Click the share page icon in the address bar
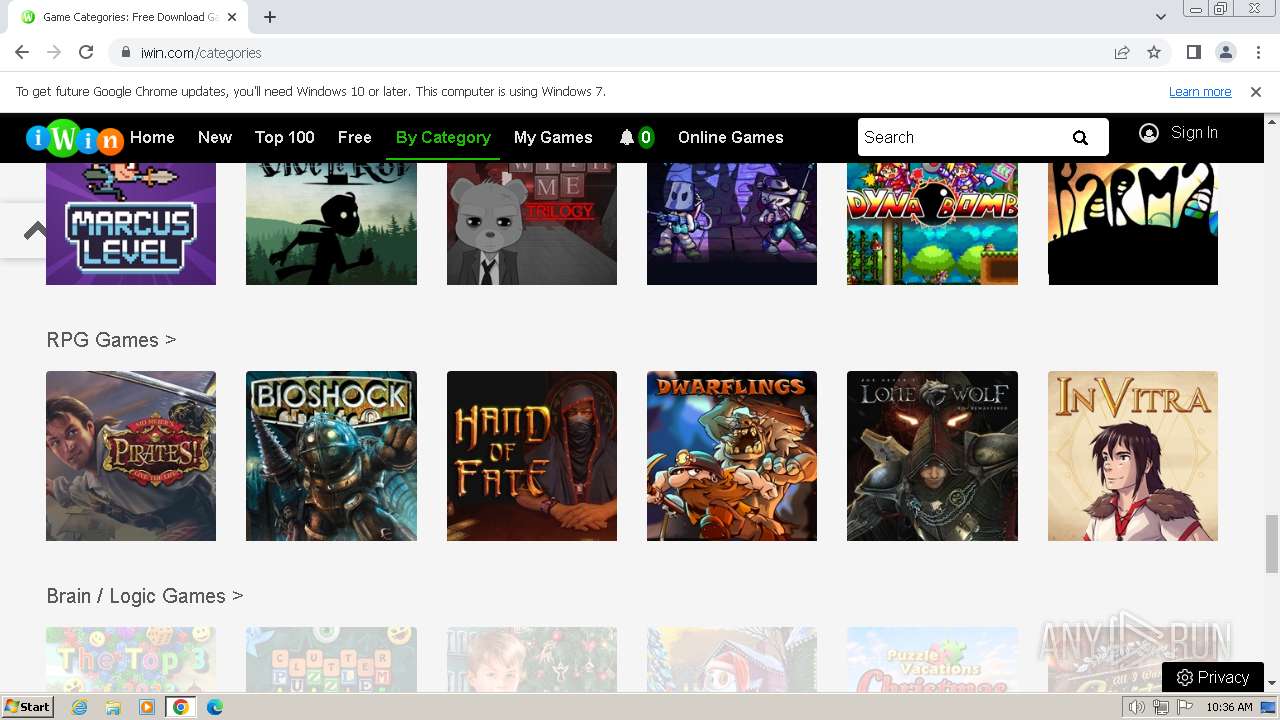Viewport: 1280px width, 720px height. pos(1122,52)
